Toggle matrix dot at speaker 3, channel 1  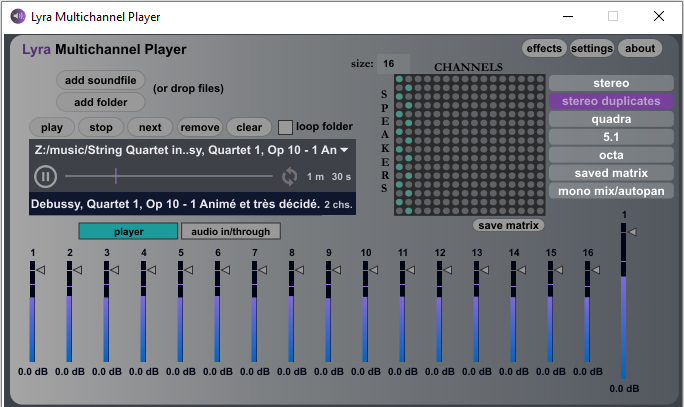pyautogui.click(x=399, y=96)
